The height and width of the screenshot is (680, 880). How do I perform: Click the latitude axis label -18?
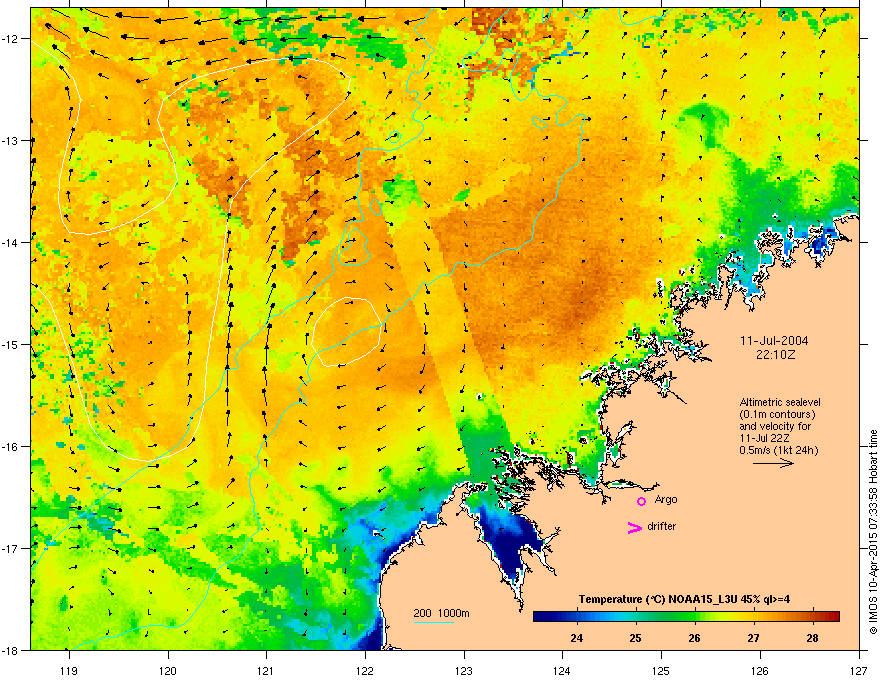[11, 650]
